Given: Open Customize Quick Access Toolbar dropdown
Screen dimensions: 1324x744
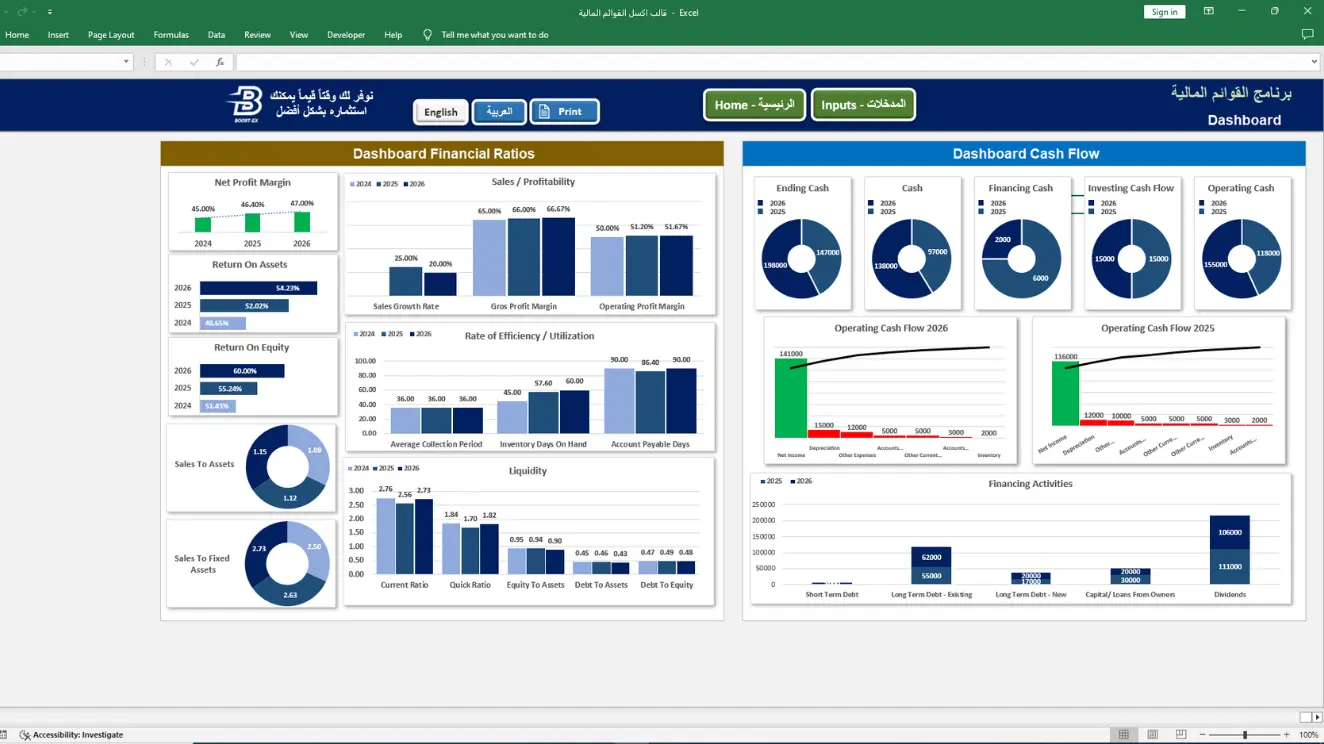Looking at the screenshot, I should coord(50,12).
